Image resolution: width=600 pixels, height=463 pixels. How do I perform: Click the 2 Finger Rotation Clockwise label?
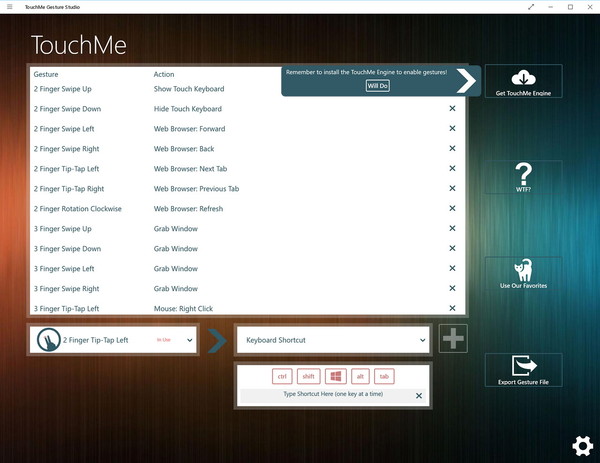78,209
